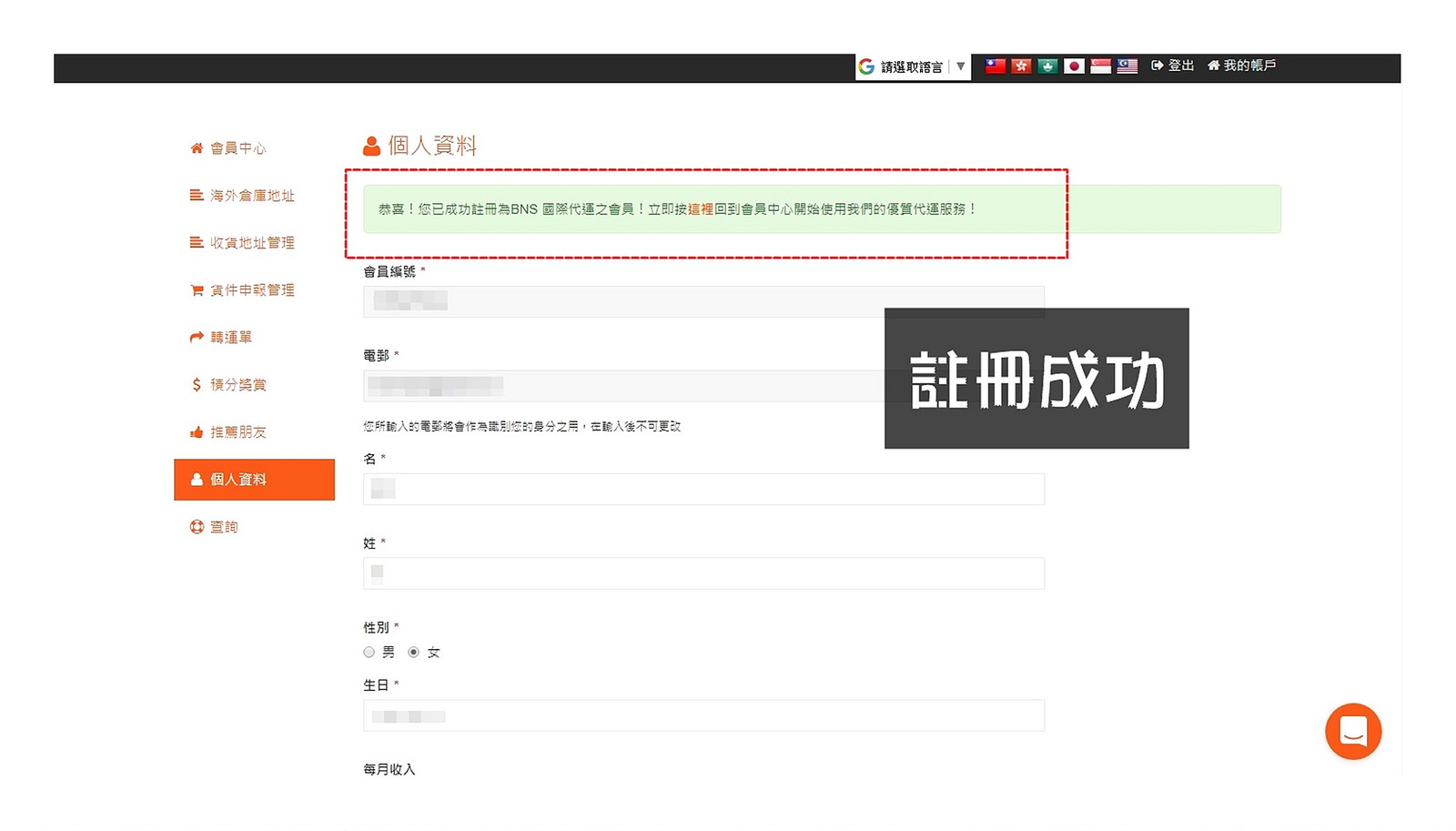Open the 請選取語言 language dropdown
The width and height of the screenshot is (1456, 831).
(912, 66)
